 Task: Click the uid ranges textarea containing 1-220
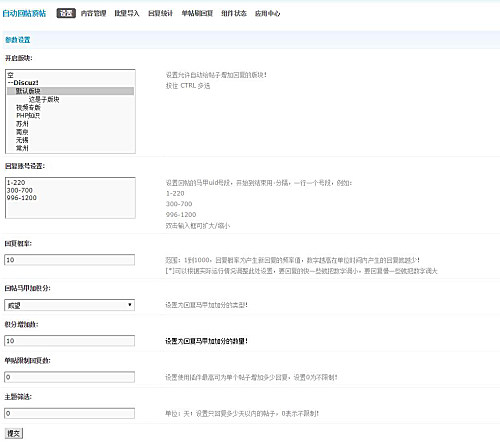click(x=70, y=198)
